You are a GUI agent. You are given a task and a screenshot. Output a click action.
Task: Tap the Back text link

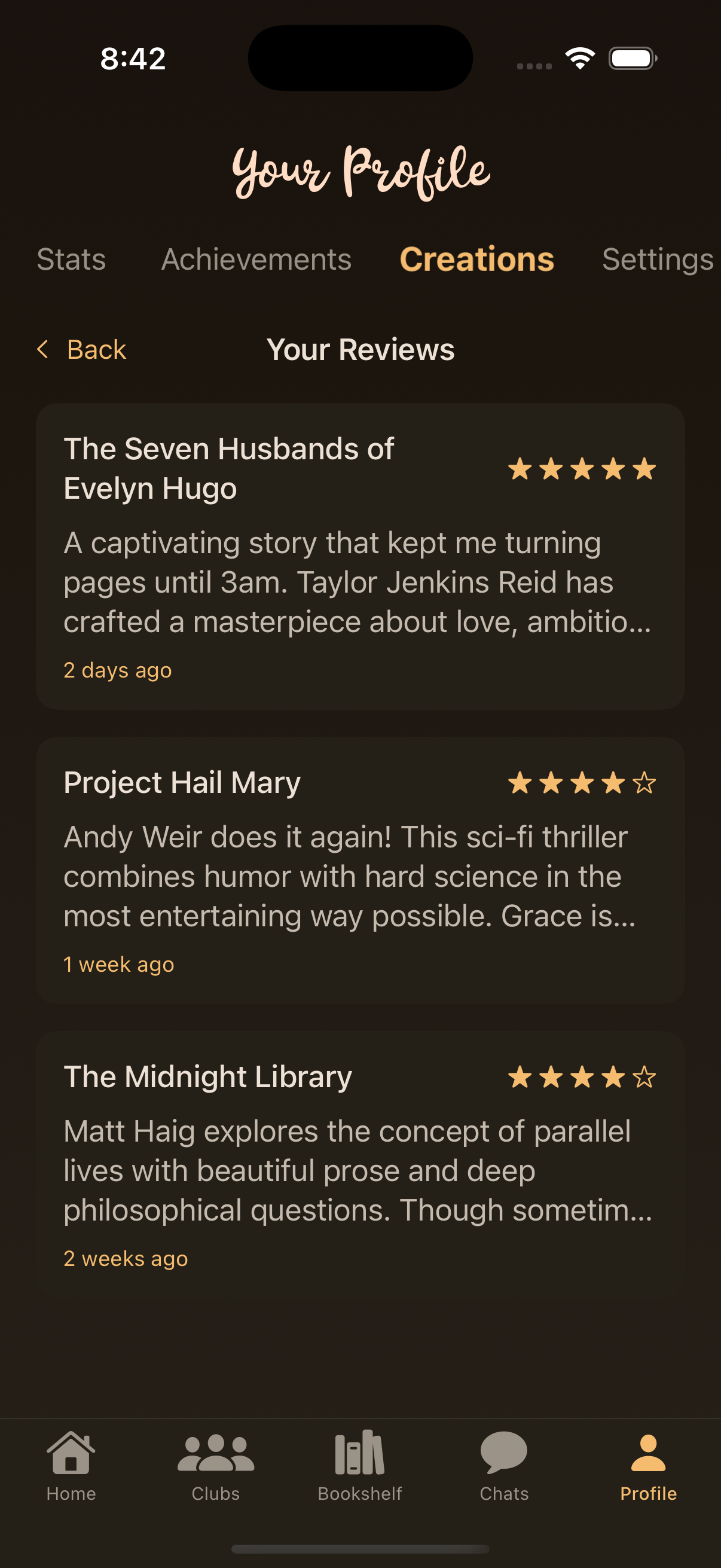coord(97,349)
